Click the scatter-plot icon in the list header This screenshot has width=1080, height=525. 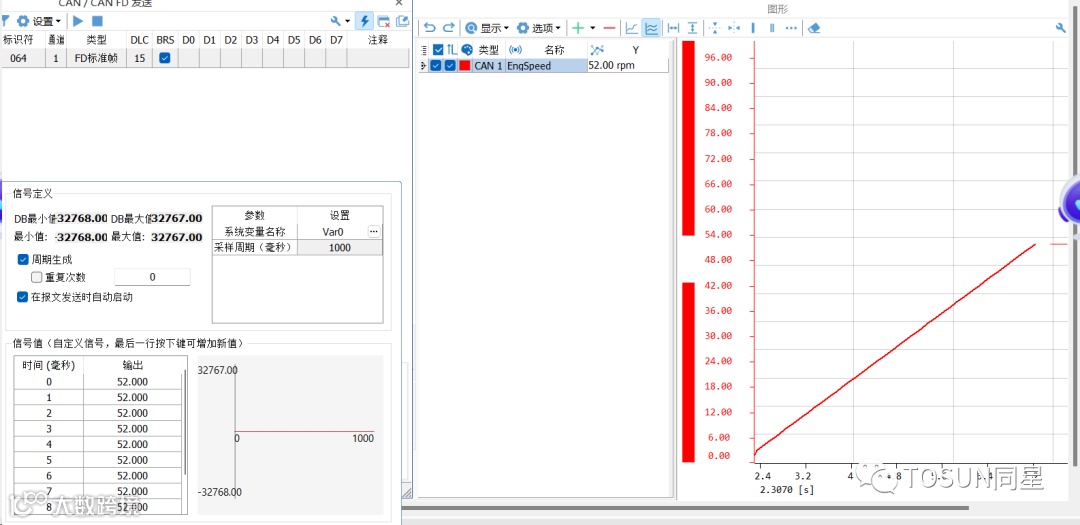click(597, 50)
